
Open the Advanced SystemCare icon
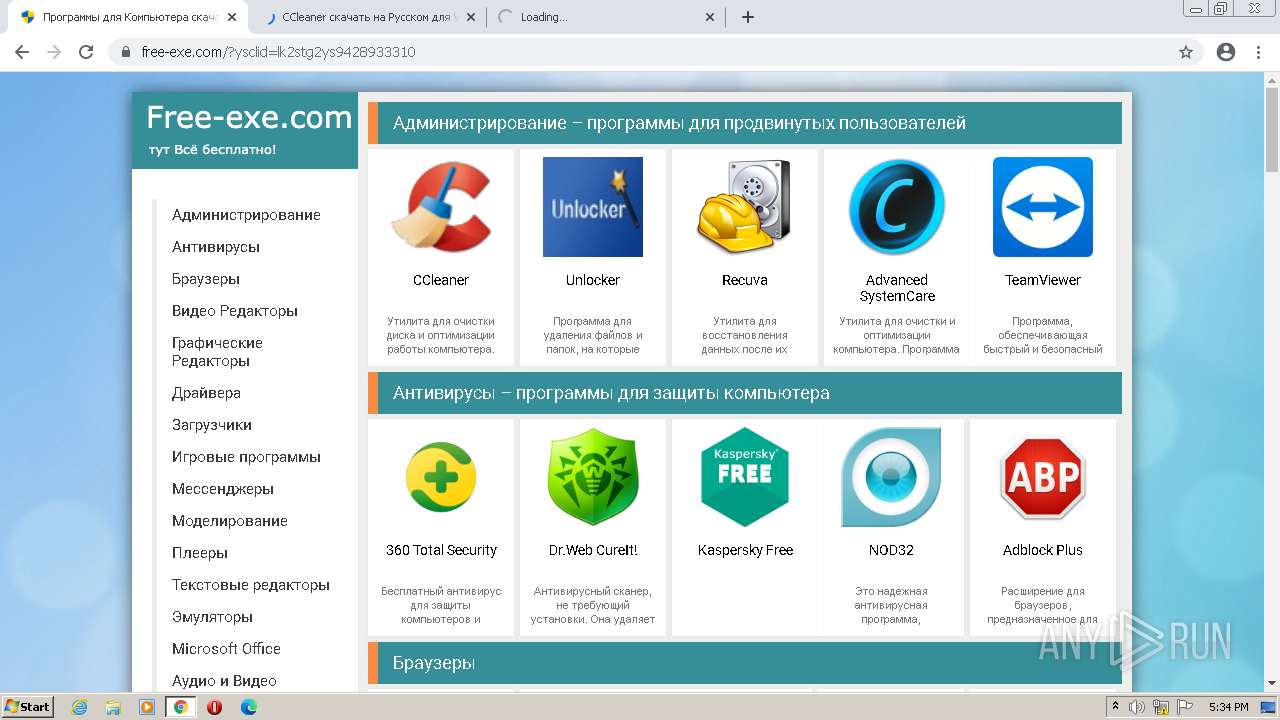(x=897, y=207)
